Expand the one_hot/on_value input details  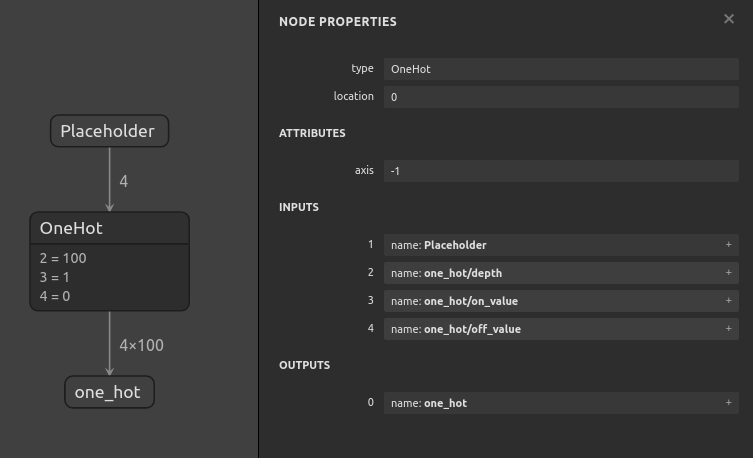pos(728,301)
